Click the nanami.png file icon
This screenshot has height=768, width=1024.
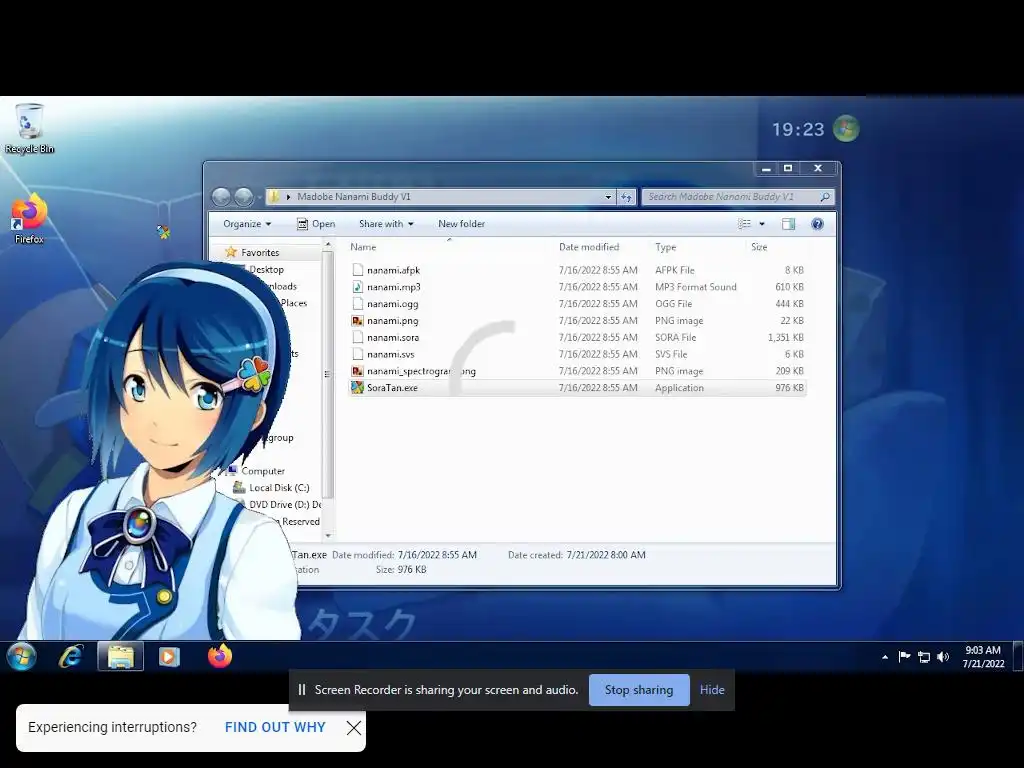[357, 321]
